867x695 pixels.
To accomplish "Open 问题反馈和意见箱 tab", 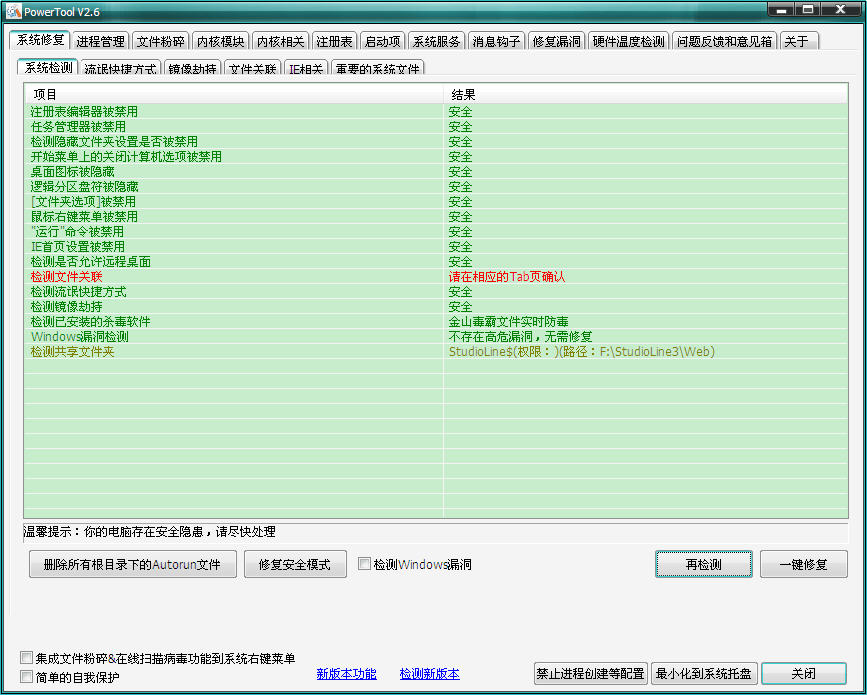I will point(724,41).
